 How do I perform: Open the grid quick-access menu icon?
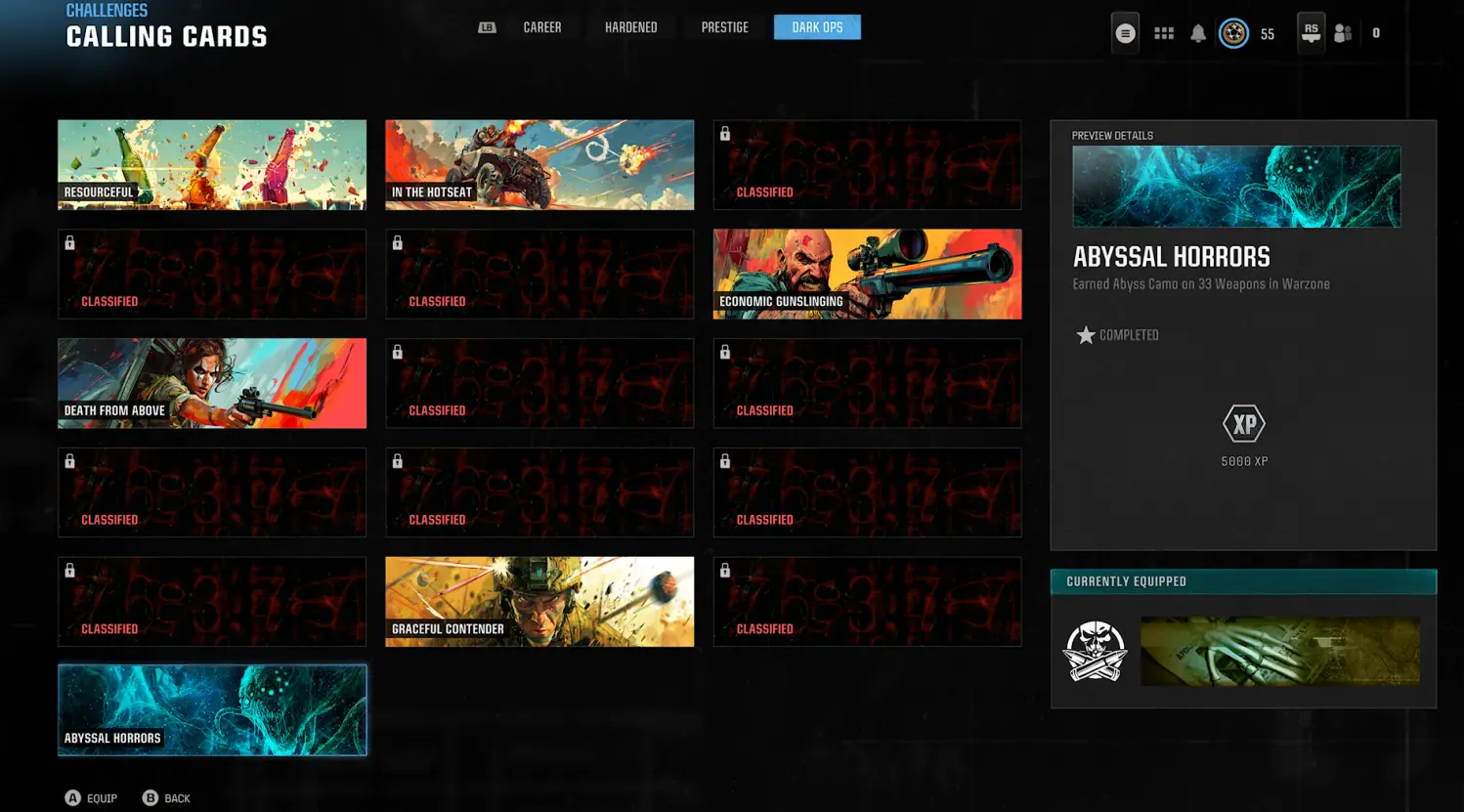[1163, 33]
